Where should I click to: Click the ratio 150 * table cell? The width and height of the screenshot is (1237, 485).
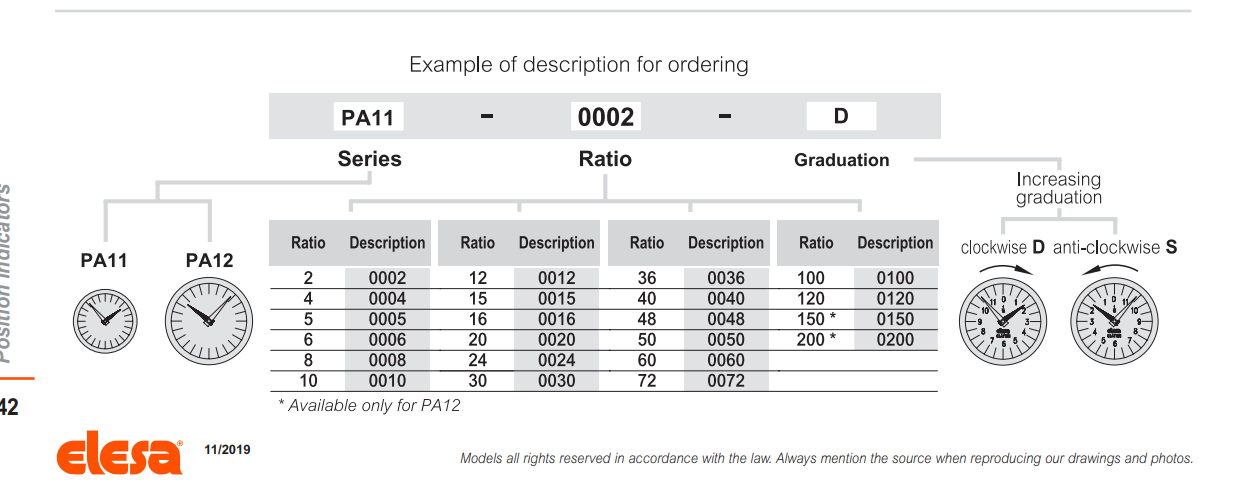click(x=816, y=319)
